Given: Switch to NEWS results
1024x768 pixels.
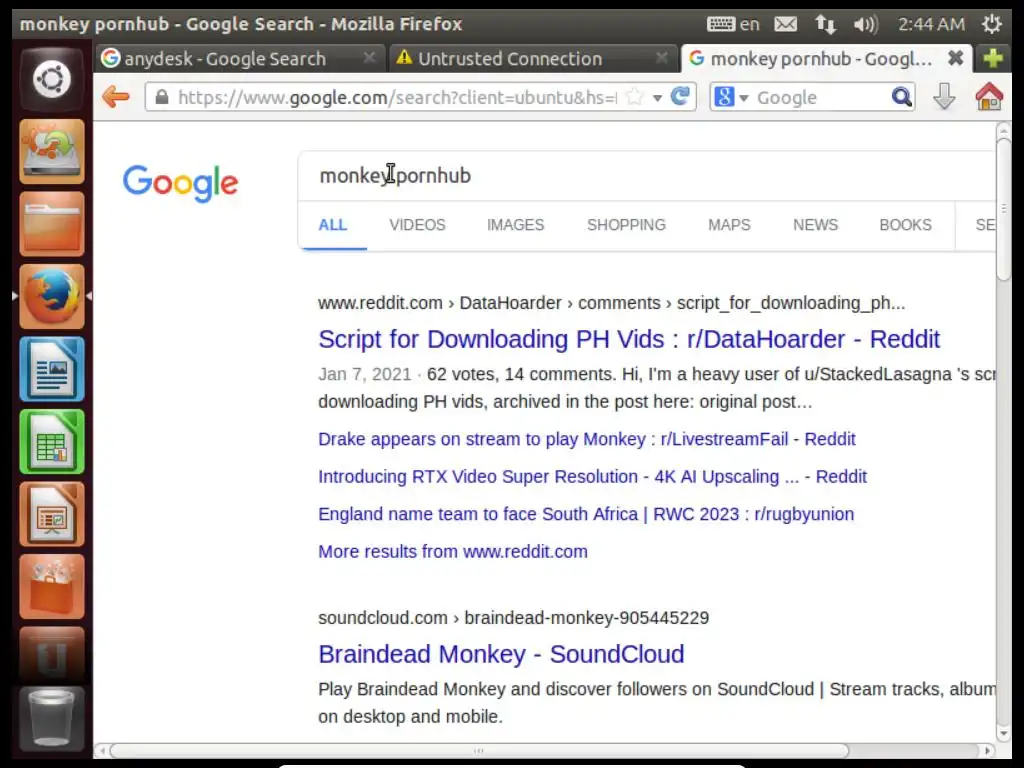Looking at the screenshot, I should 815,225.
